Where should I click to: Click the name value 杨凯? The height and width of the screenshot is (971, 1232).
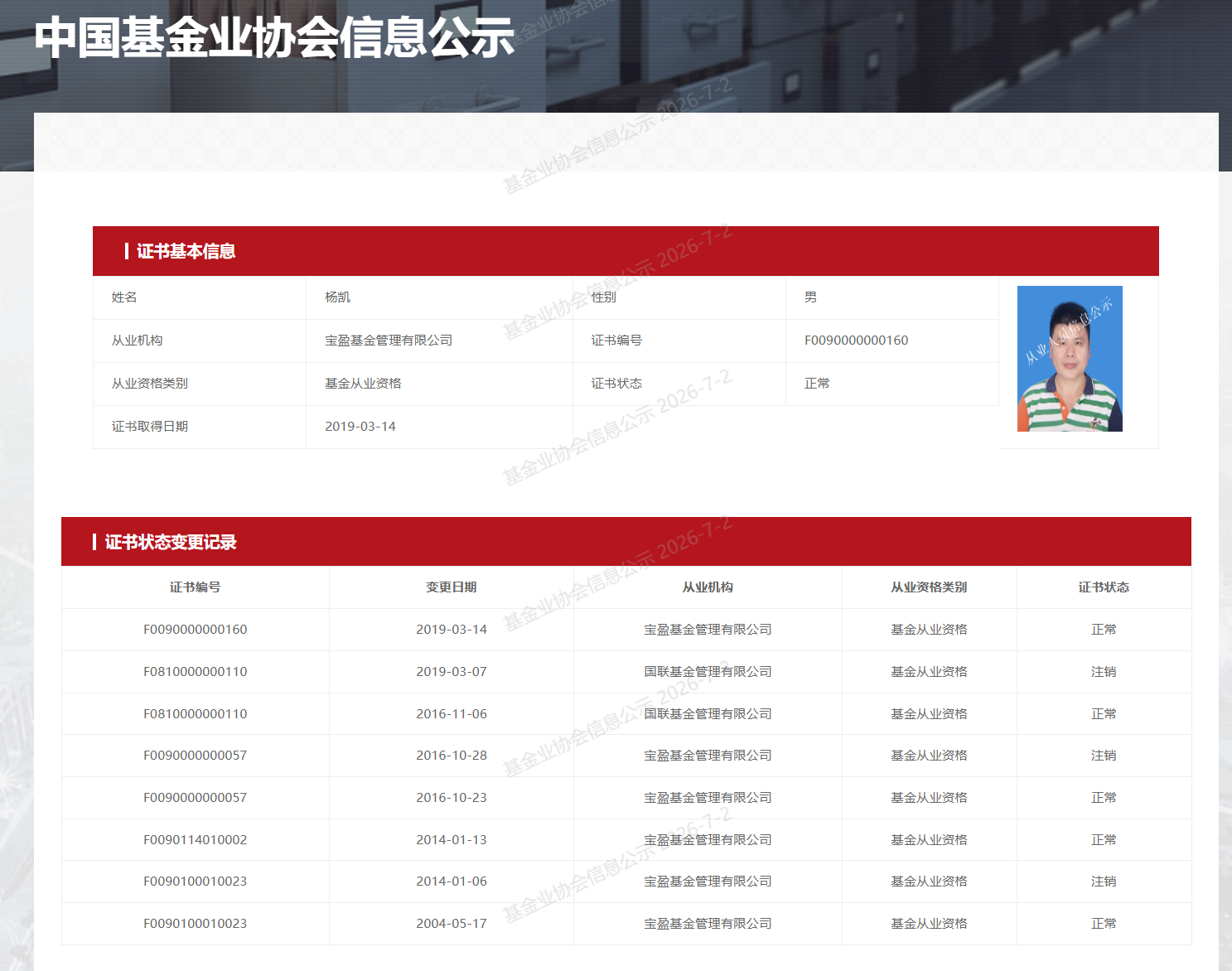(x=338, y=297)
